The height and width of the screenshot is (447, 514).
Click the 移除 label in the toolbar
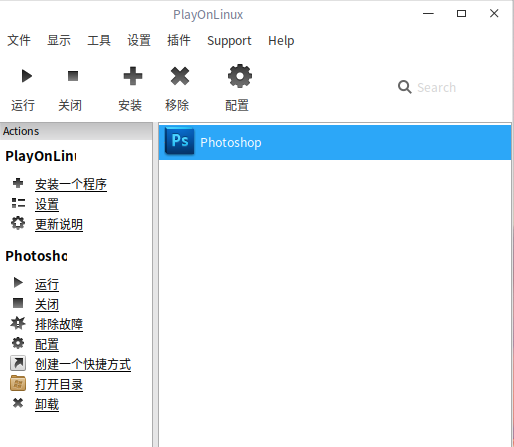point(177,105)
